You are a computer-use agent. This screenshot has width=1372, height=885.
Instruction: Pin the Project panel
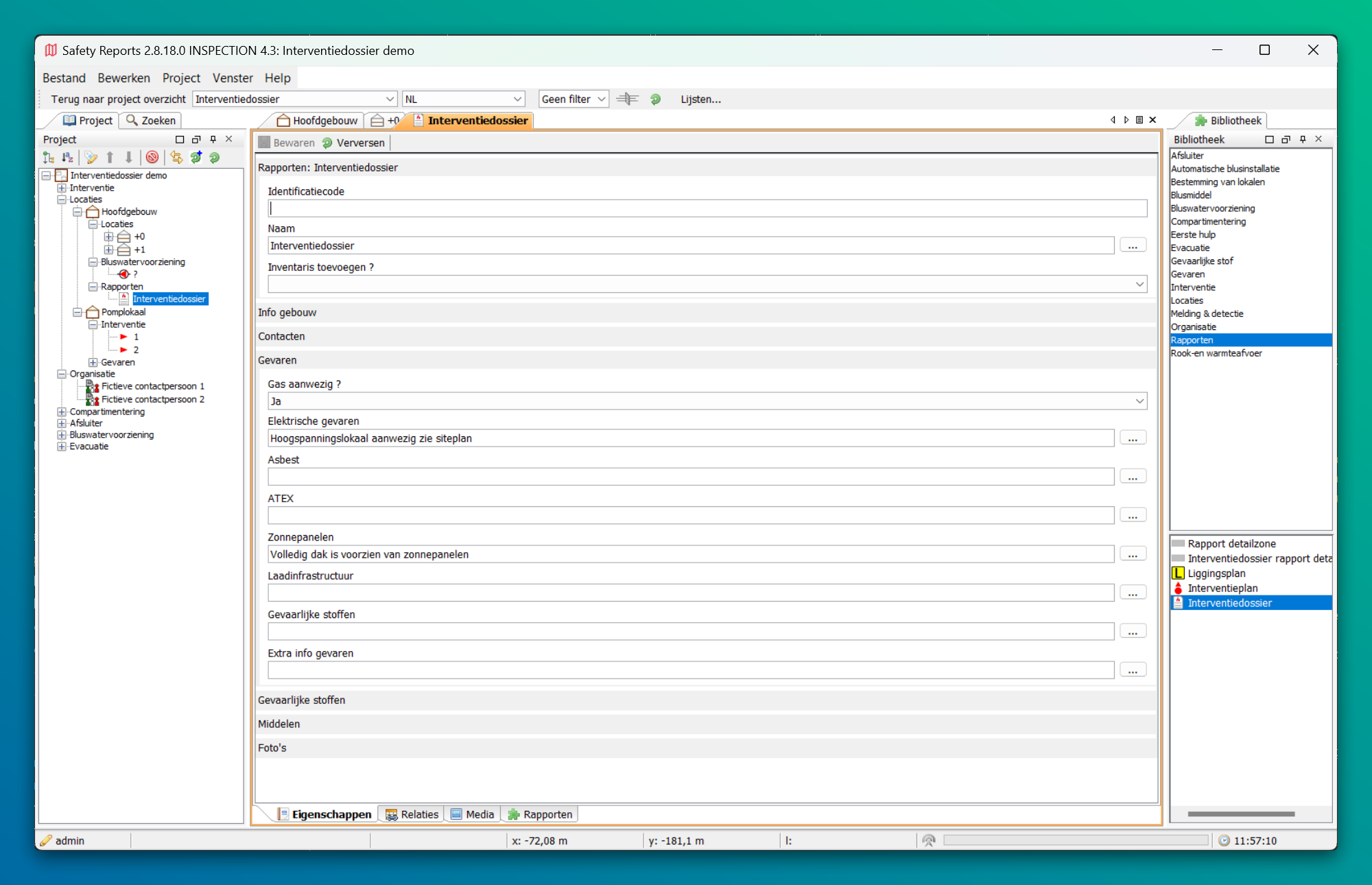[213, 139]
